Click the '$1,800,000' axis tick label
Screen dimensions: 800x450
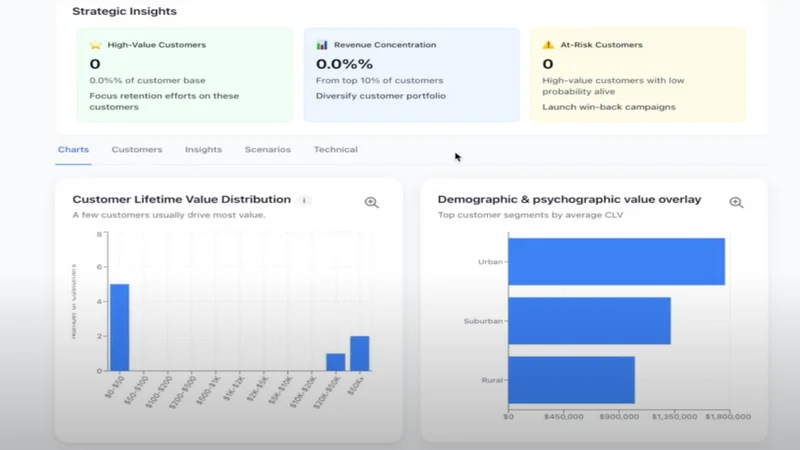(728, 417)
